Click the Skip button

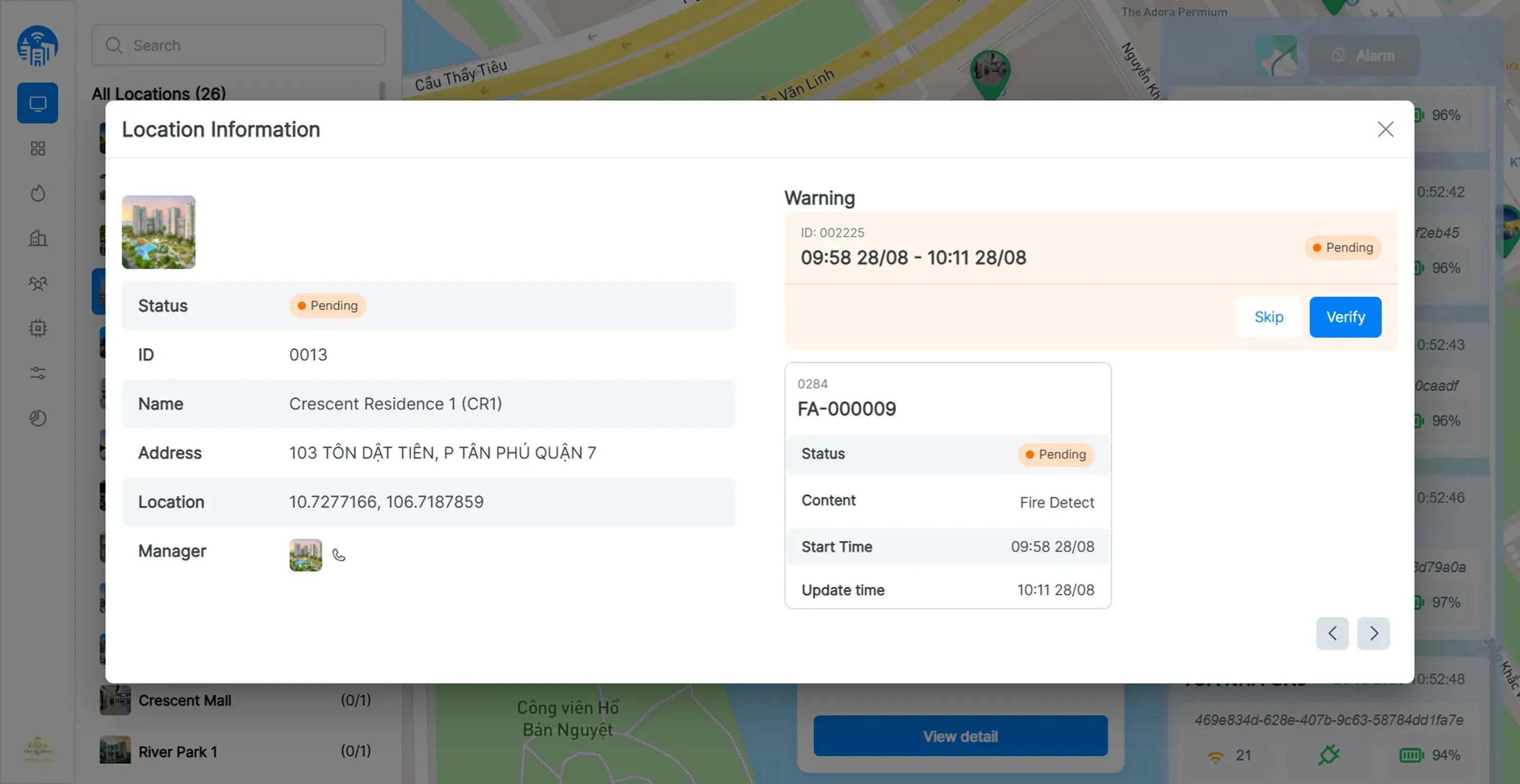1268,317
